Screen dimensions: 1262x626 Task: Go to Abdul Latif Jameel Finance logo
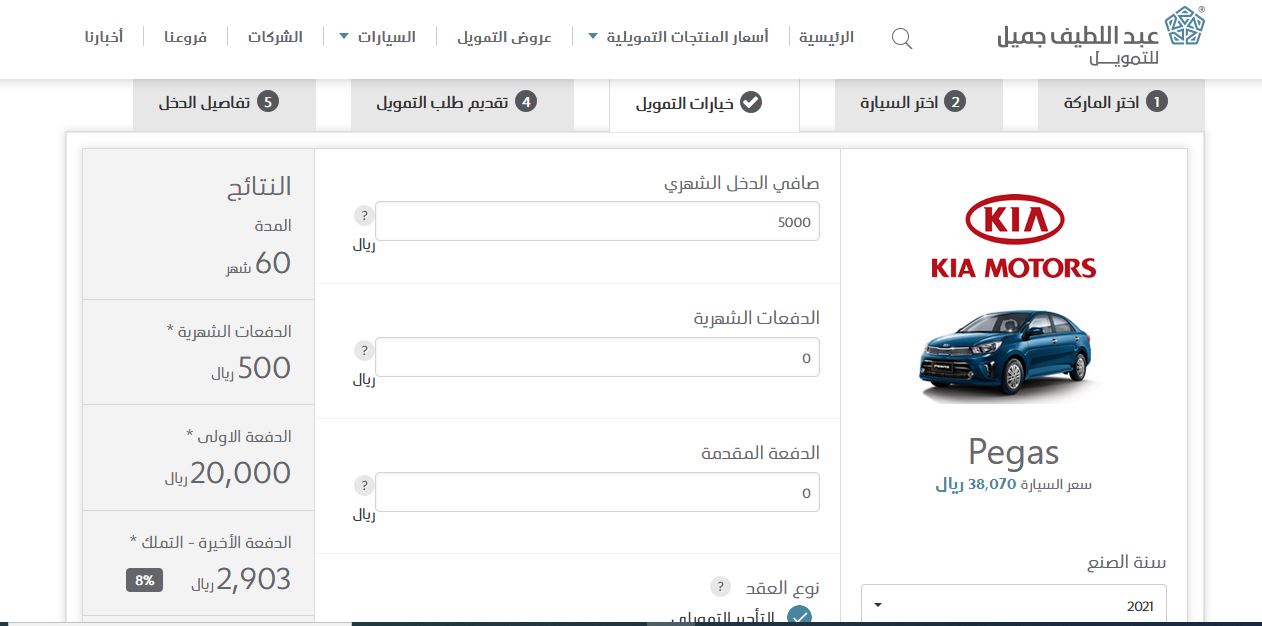pos(1102,37)
